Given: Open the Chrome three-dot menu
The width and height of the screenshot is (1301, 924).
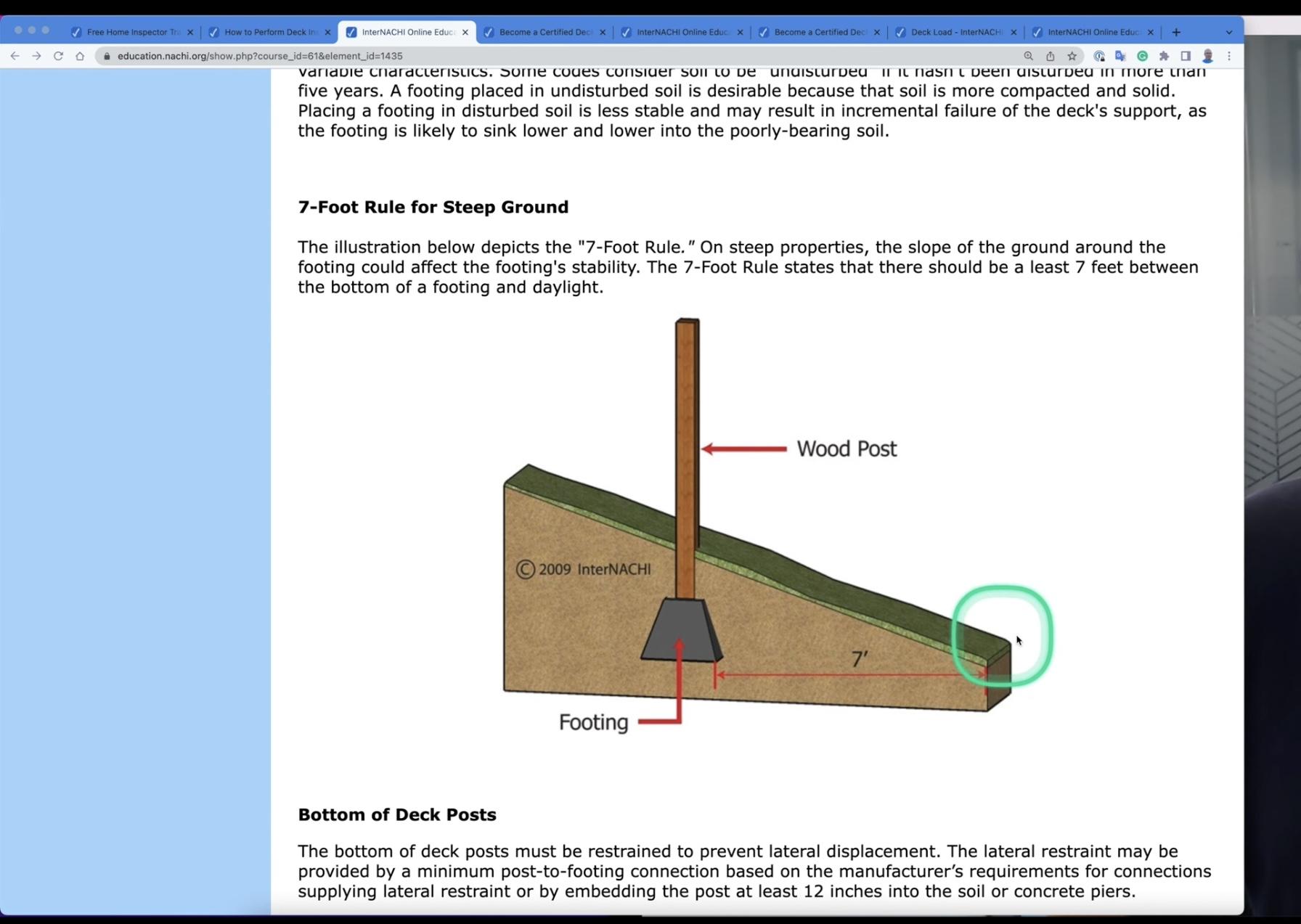Looking at the screenshot, I should coord(1229,56).
